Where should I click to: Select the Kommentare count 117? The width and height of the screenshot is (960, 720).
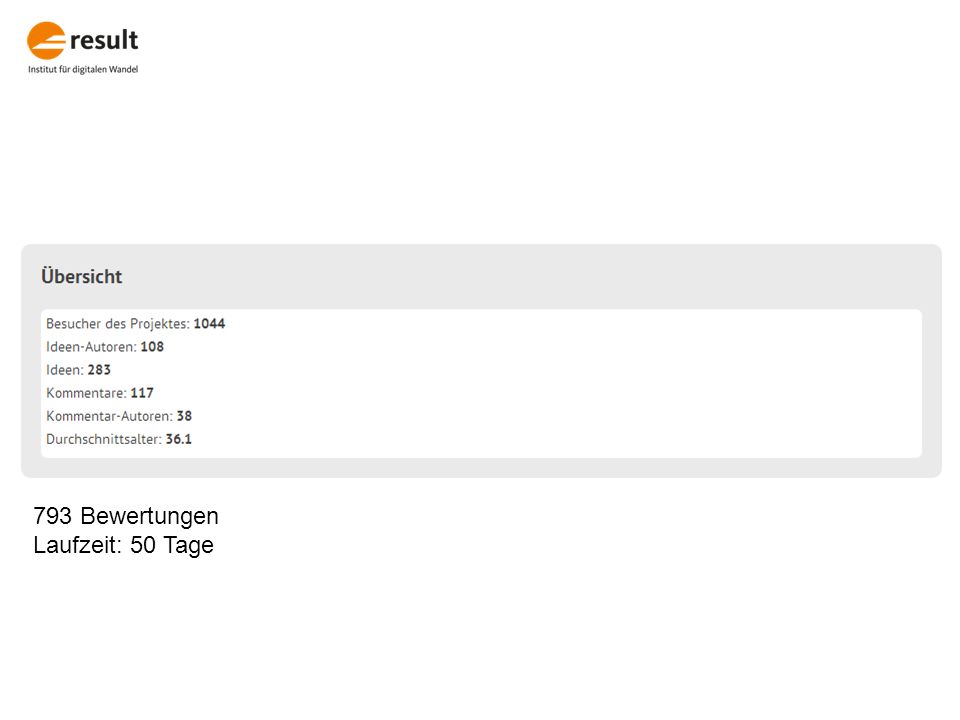pos(142,393)
